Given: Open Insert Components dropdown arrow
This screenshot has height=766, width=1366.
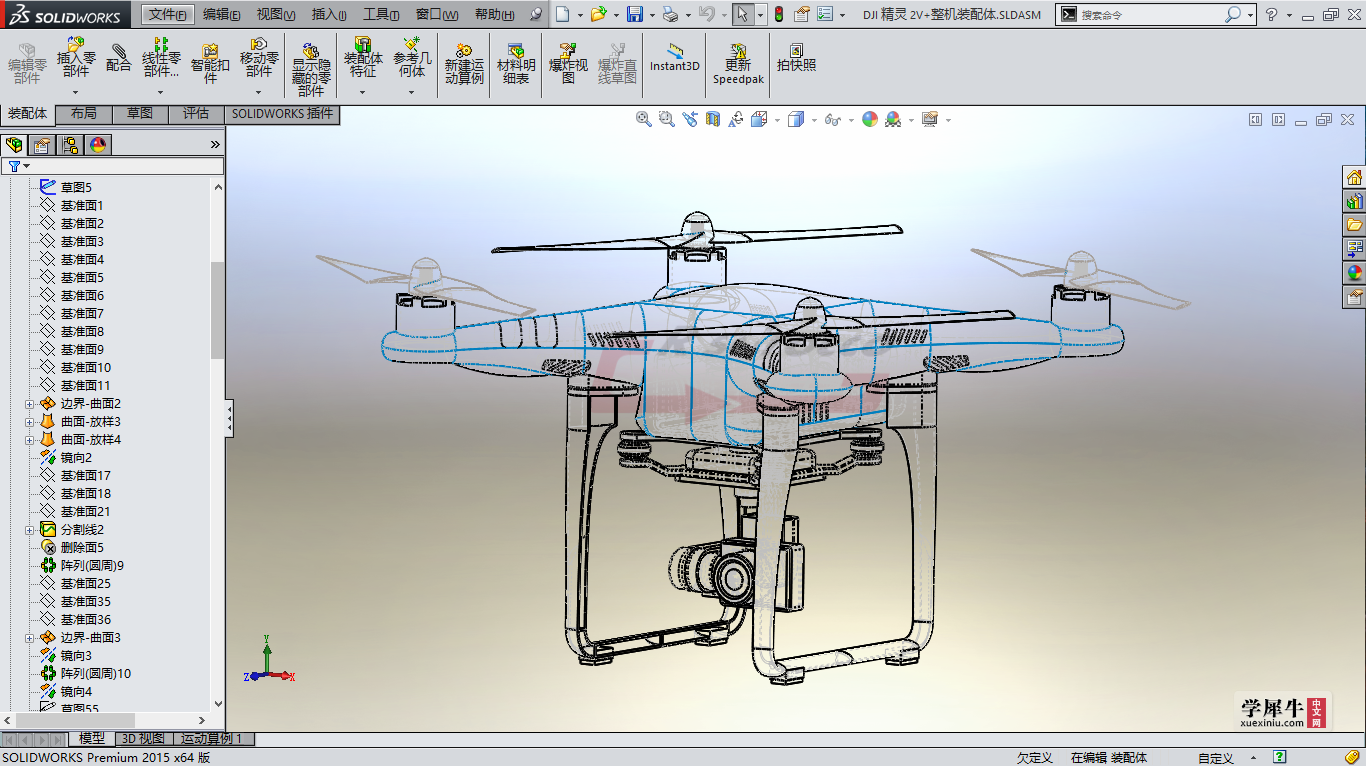Looking at the screenshot, I should pos(75,92).
